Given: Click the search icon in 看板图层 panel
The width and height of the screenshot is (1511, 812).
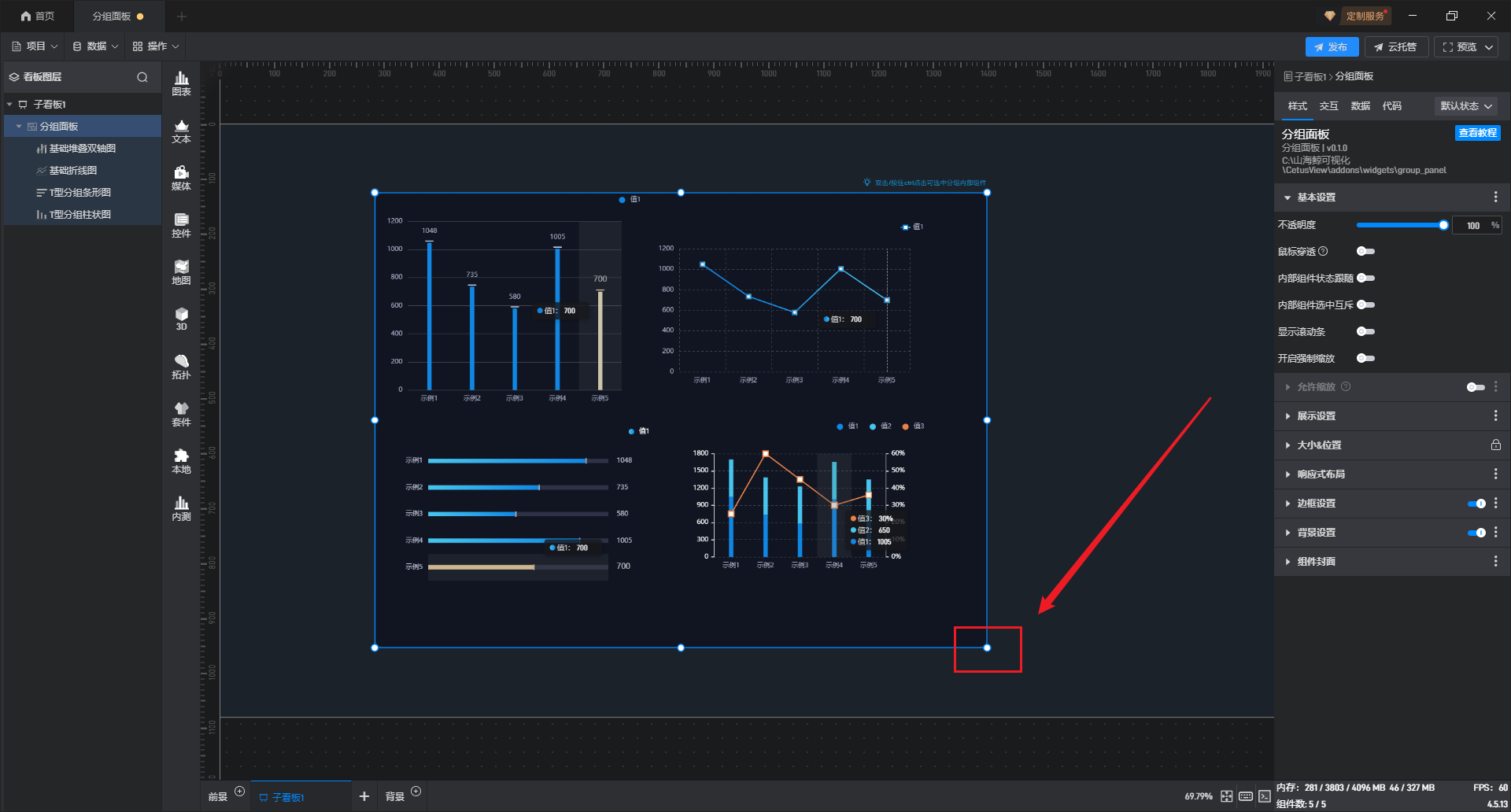Looking at the screenshot, I should 142,77.
